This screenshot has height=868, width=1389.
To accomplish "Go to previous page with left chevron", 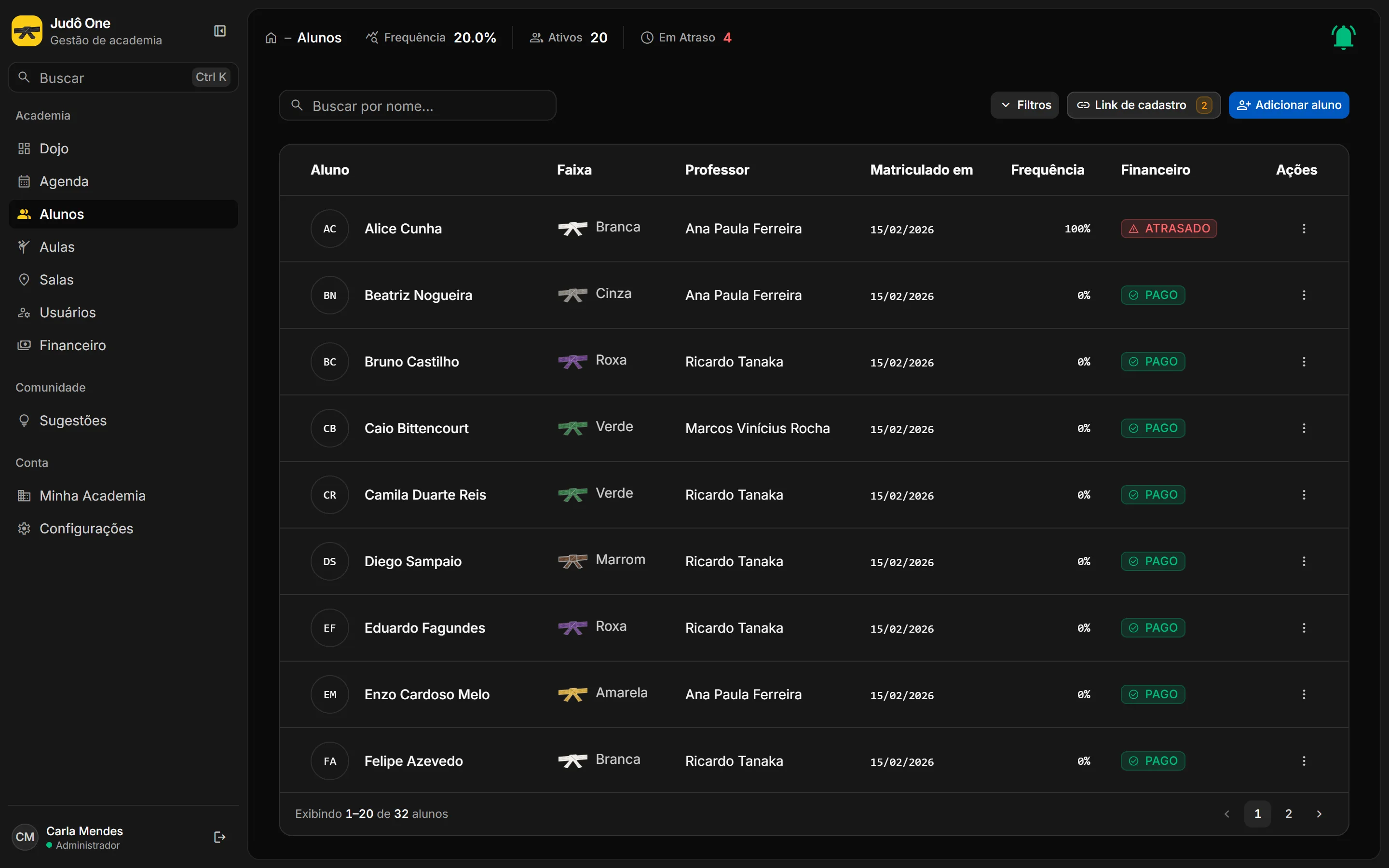I will [x=1226, y=814].
